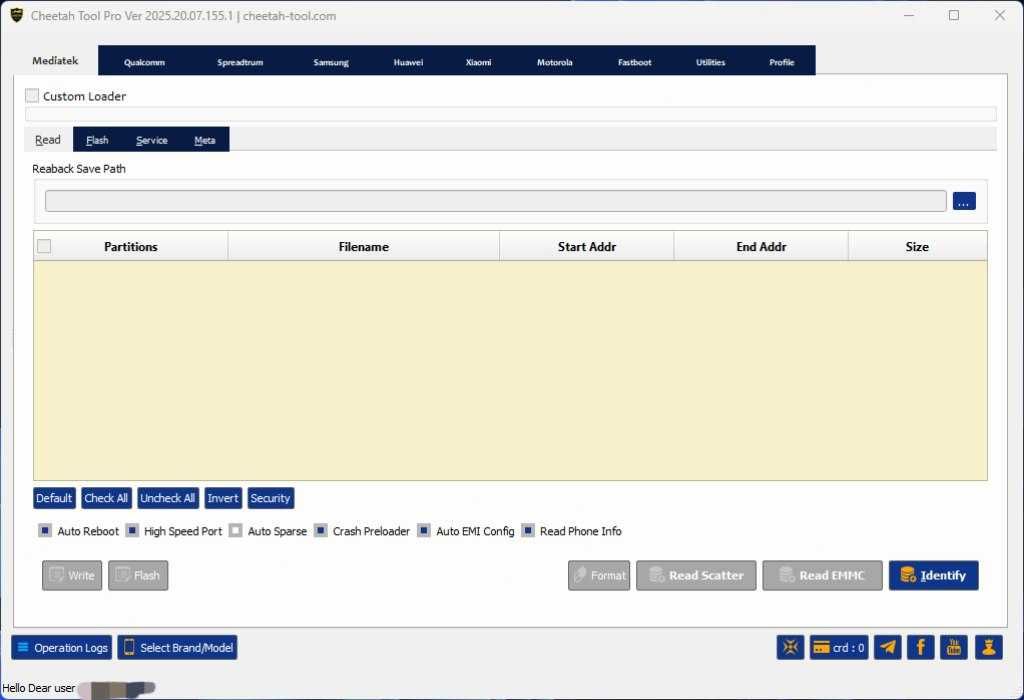Click the Write button
This screenshot has height=700, width=1024.
(x=72, y=575)
